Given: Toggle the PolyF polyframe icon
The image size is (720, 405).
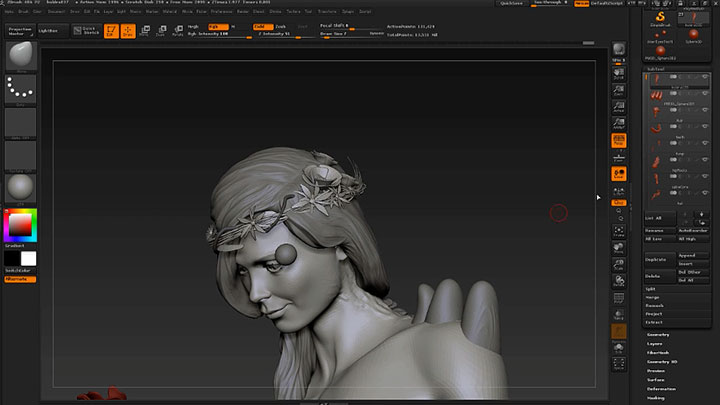Looking at the screenshot, I should [619, 298].
